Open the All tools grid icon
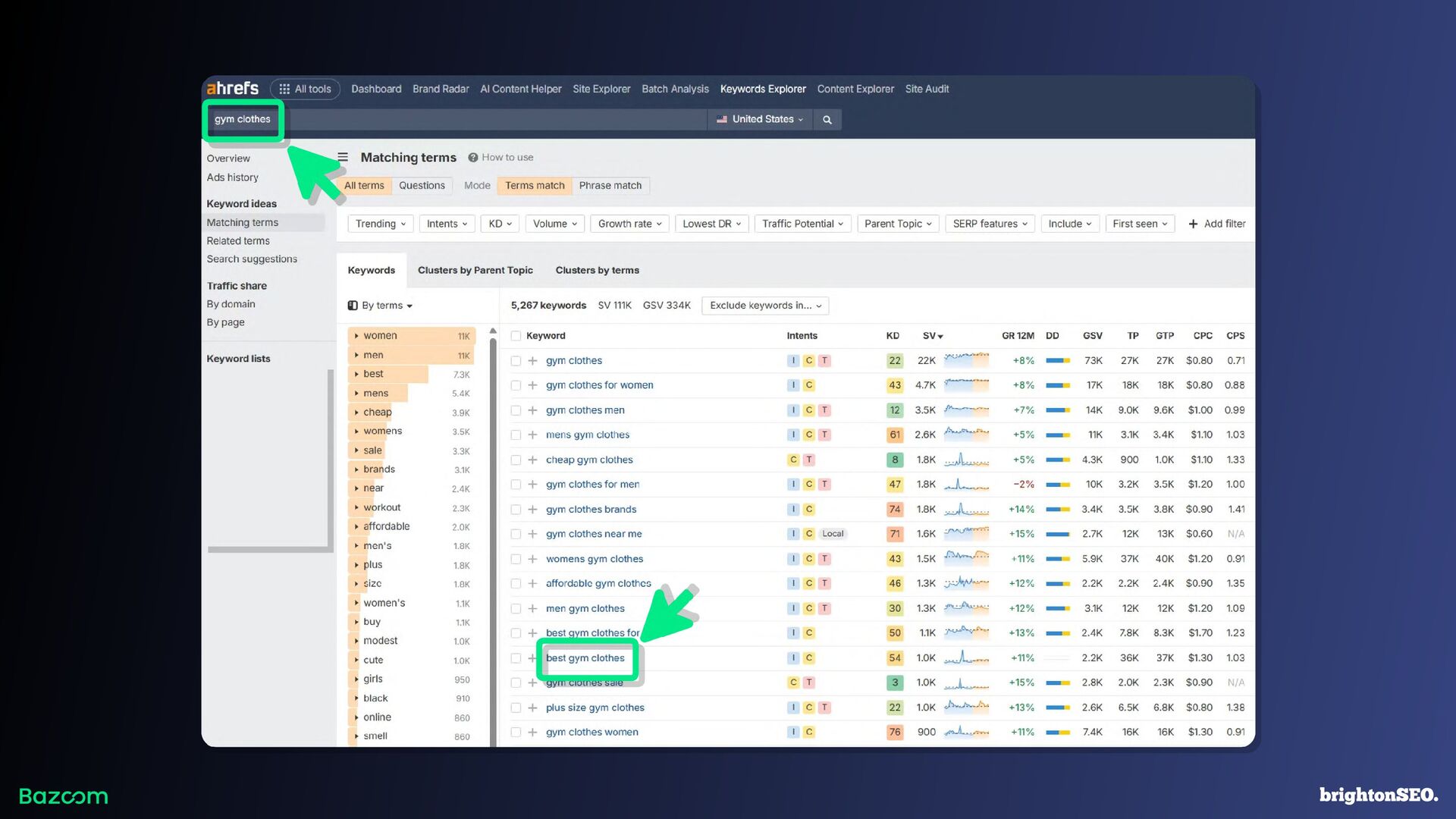Viewport: 1456px width, 819px height. 284,89
